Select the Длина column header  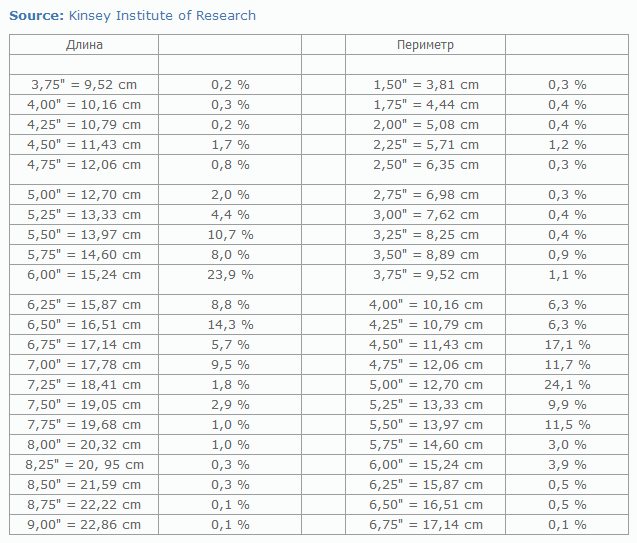[x=84, y=45]
